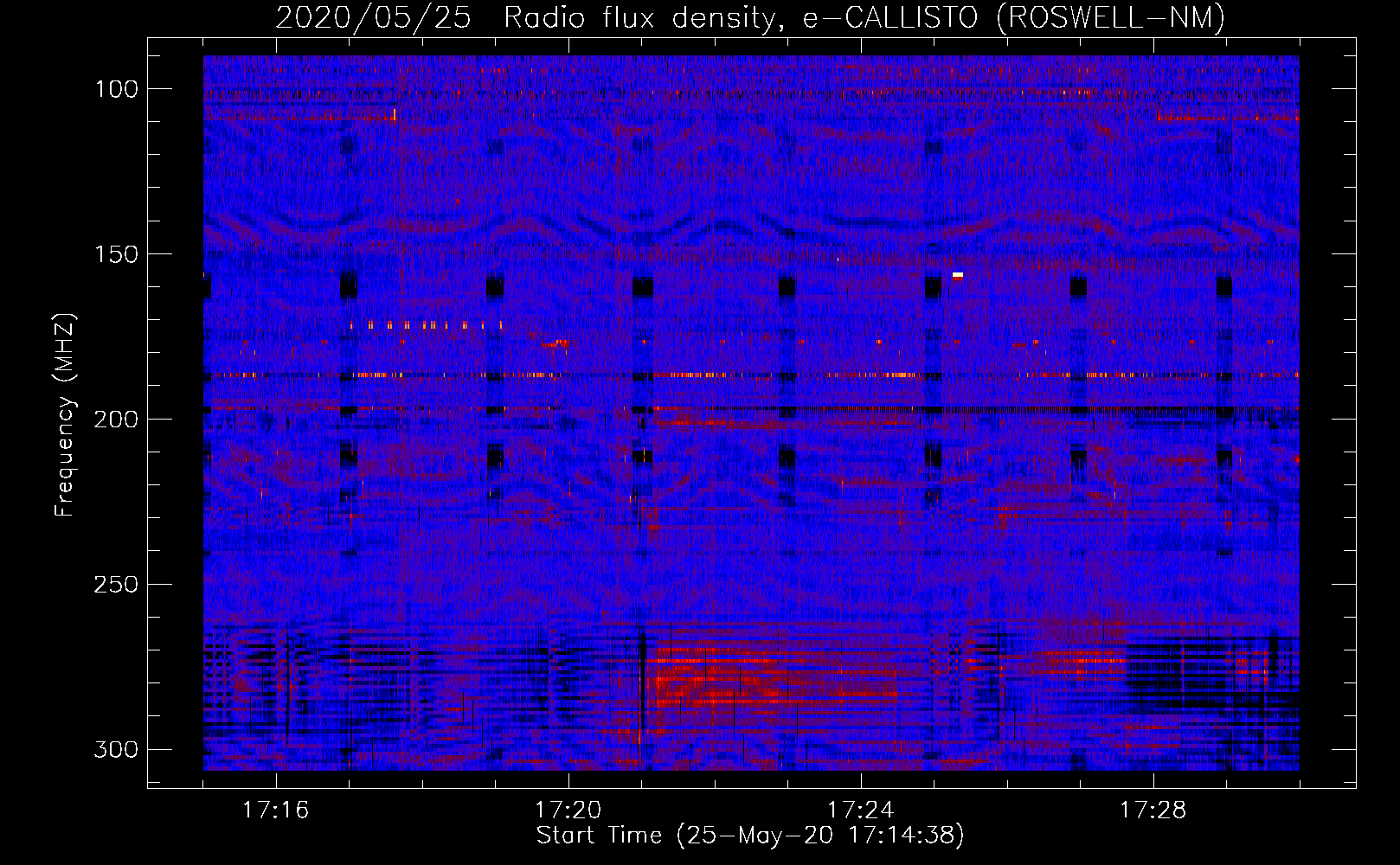Screen dimensions: 1400x865
Task: Click the frequency tick label '300'
Action: pos(115,749)
